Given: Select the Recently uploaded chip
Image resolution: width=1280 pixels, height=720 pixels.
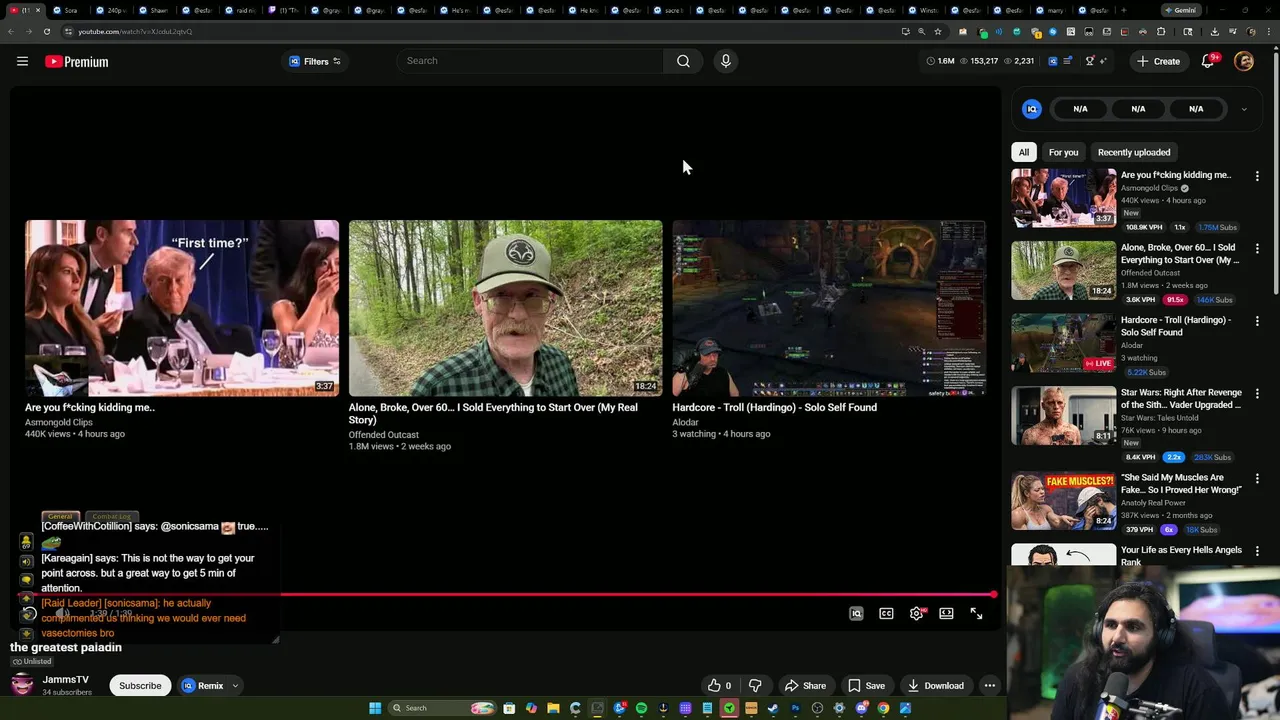Looking at the screenshot, I should click(x=1134, y=152).
